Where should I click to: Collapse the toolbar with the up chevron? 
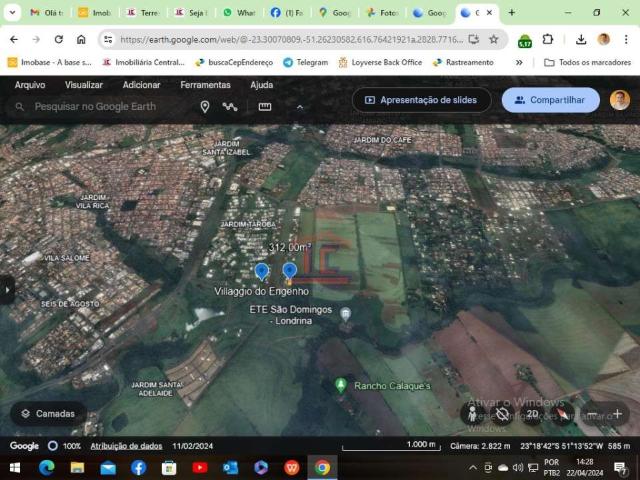pos(300,107)
